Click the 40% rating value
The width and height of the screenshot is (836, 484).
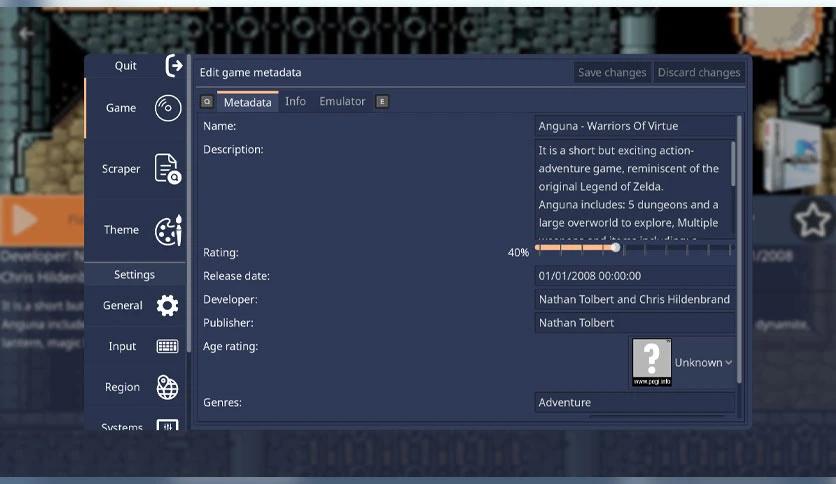(518, 253)
